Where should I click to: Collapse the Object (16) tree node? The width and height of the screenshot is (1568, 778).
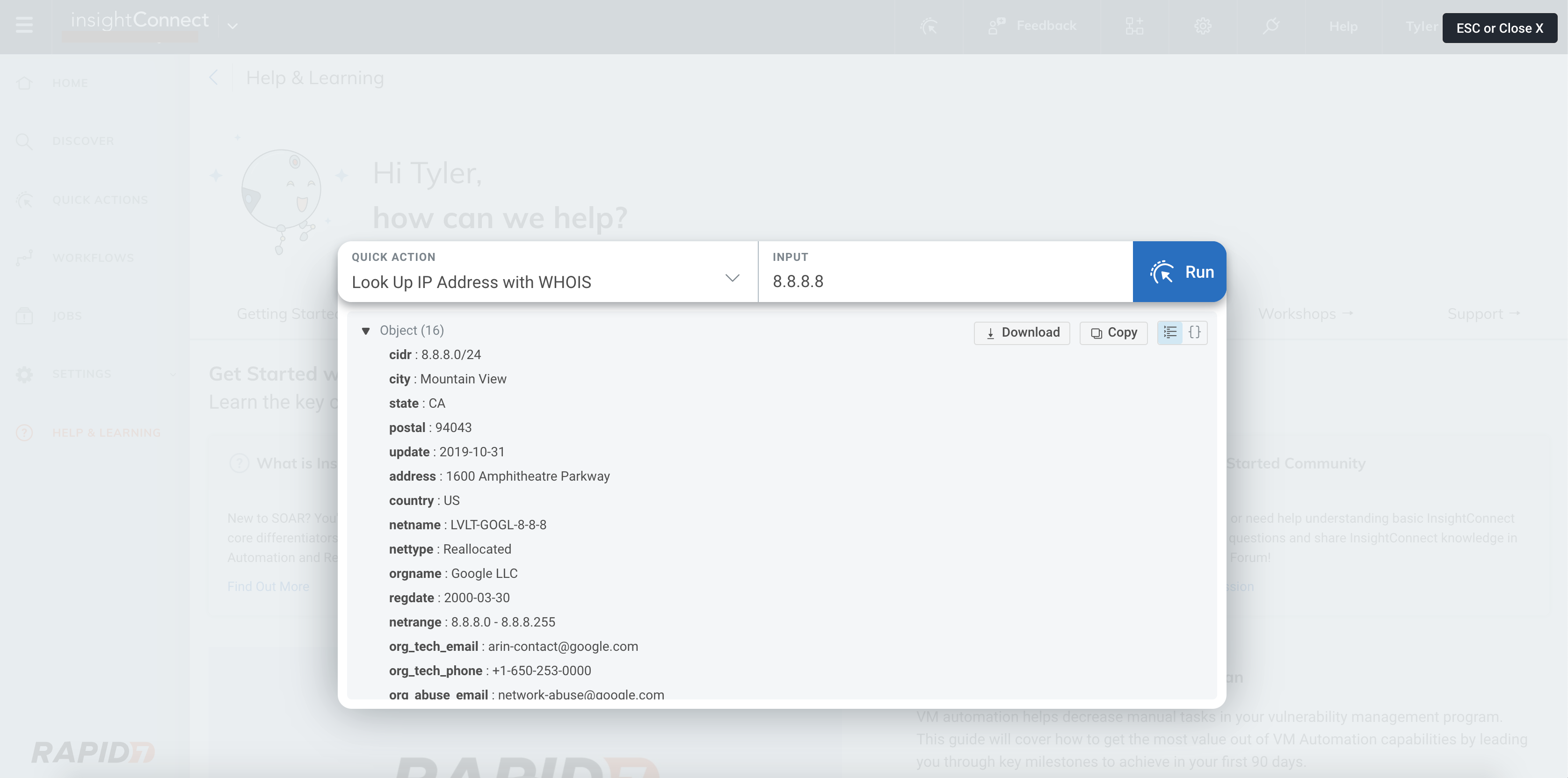[366, 331]
